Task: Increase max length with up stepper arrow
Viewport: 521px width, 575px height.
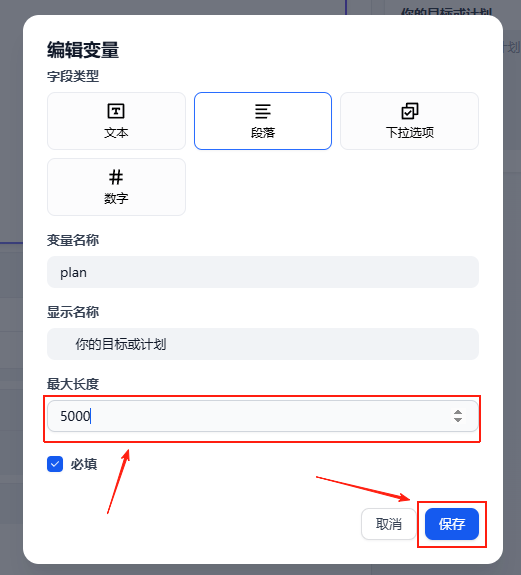Action: 458,412
